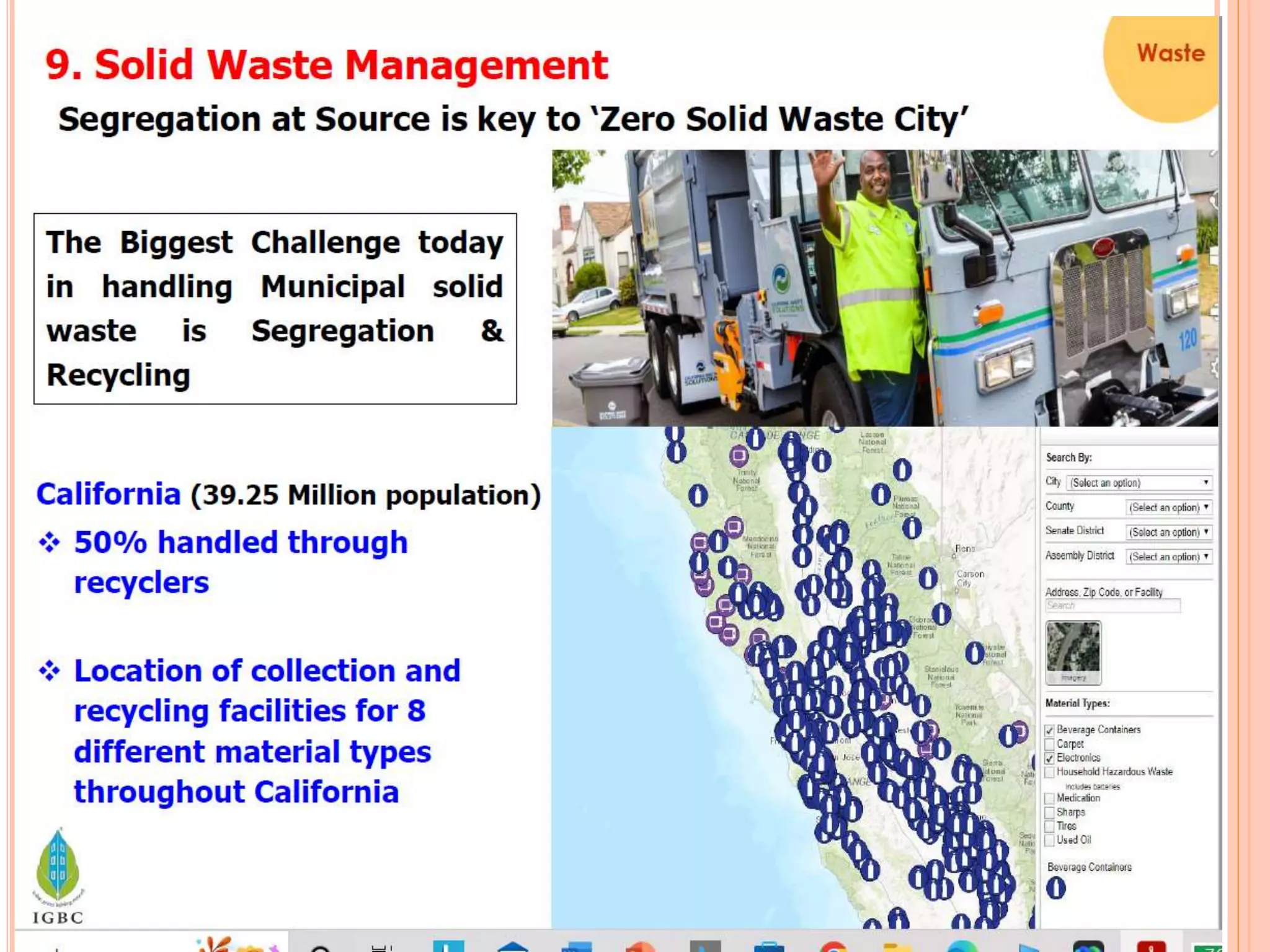
Task: Click the taskbar search magnifier icon
Action: (321, 948)
